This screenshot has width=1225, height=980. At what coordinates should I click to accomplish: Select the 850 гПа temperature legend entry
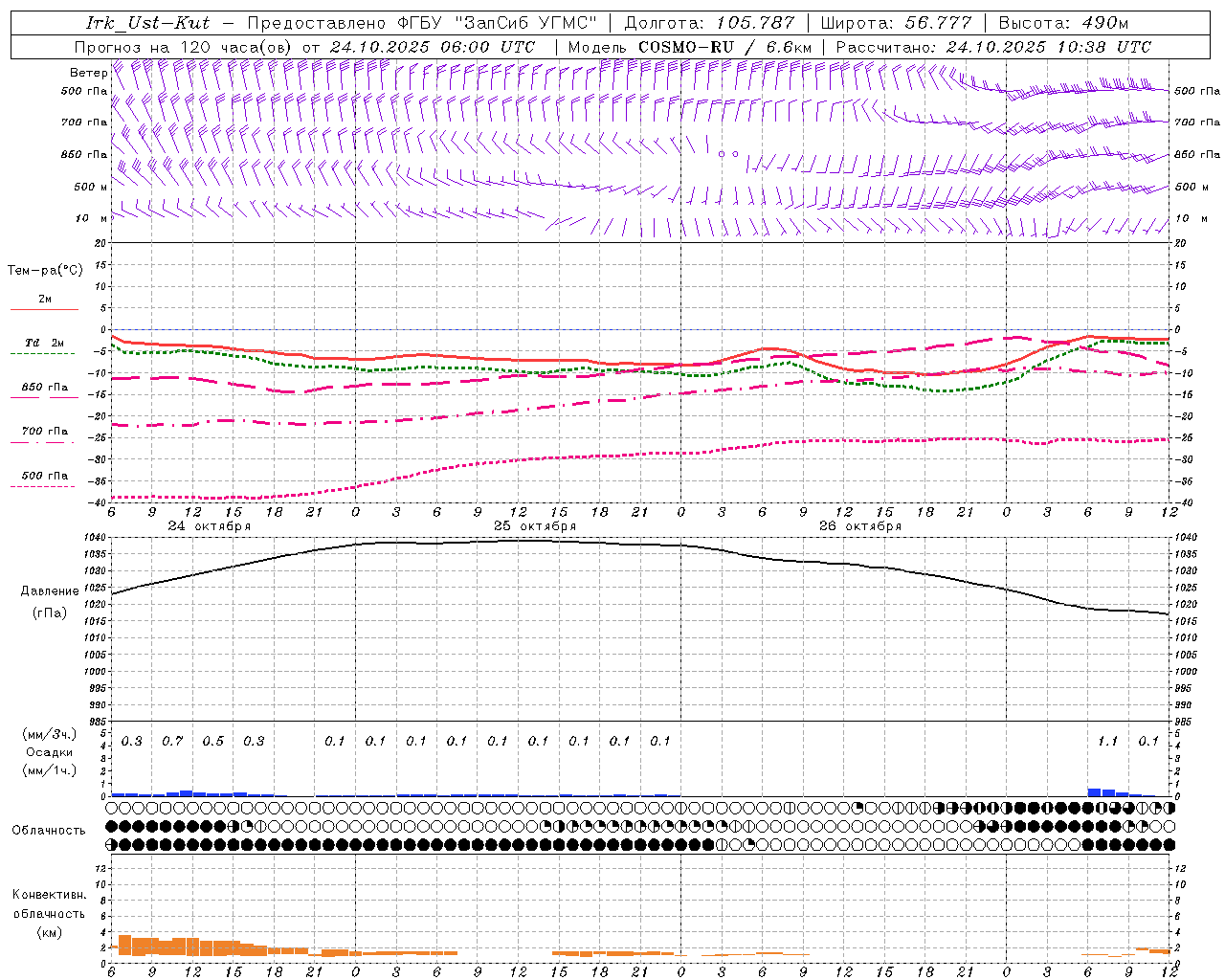pyautogui.click(x=44, y=389)
